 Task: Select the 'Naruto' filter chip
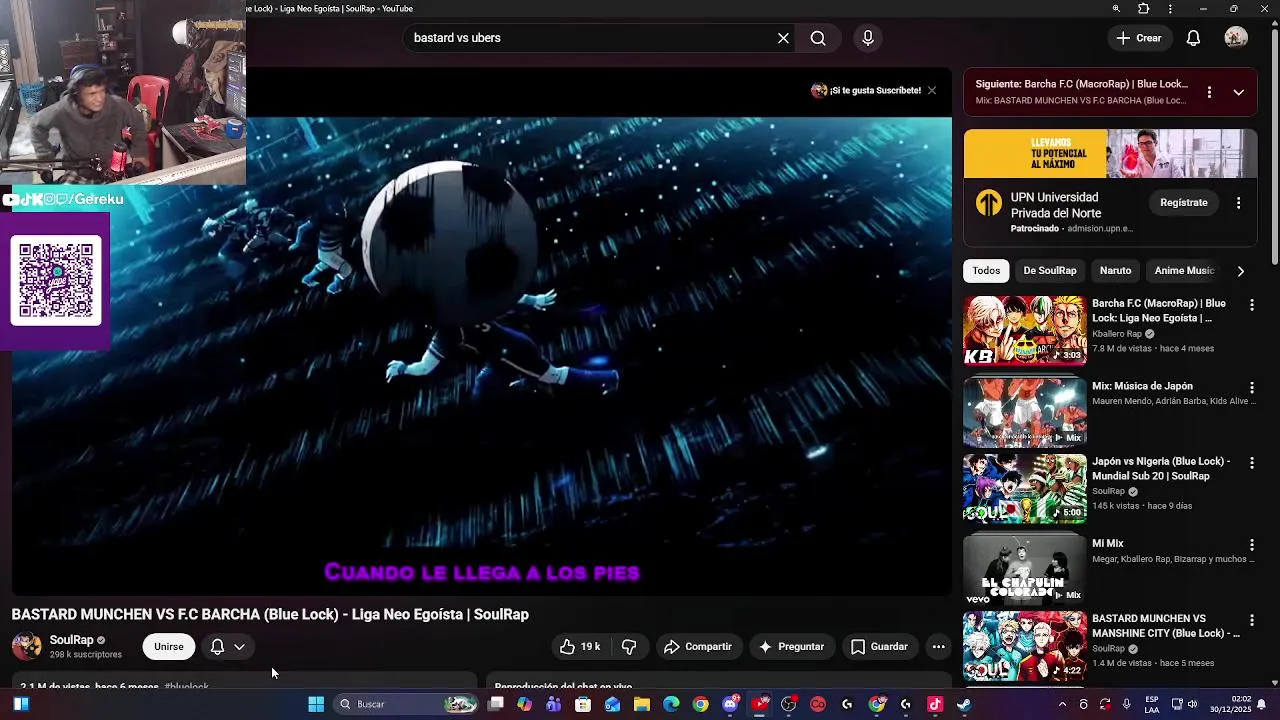click(x=1115, y=270)
